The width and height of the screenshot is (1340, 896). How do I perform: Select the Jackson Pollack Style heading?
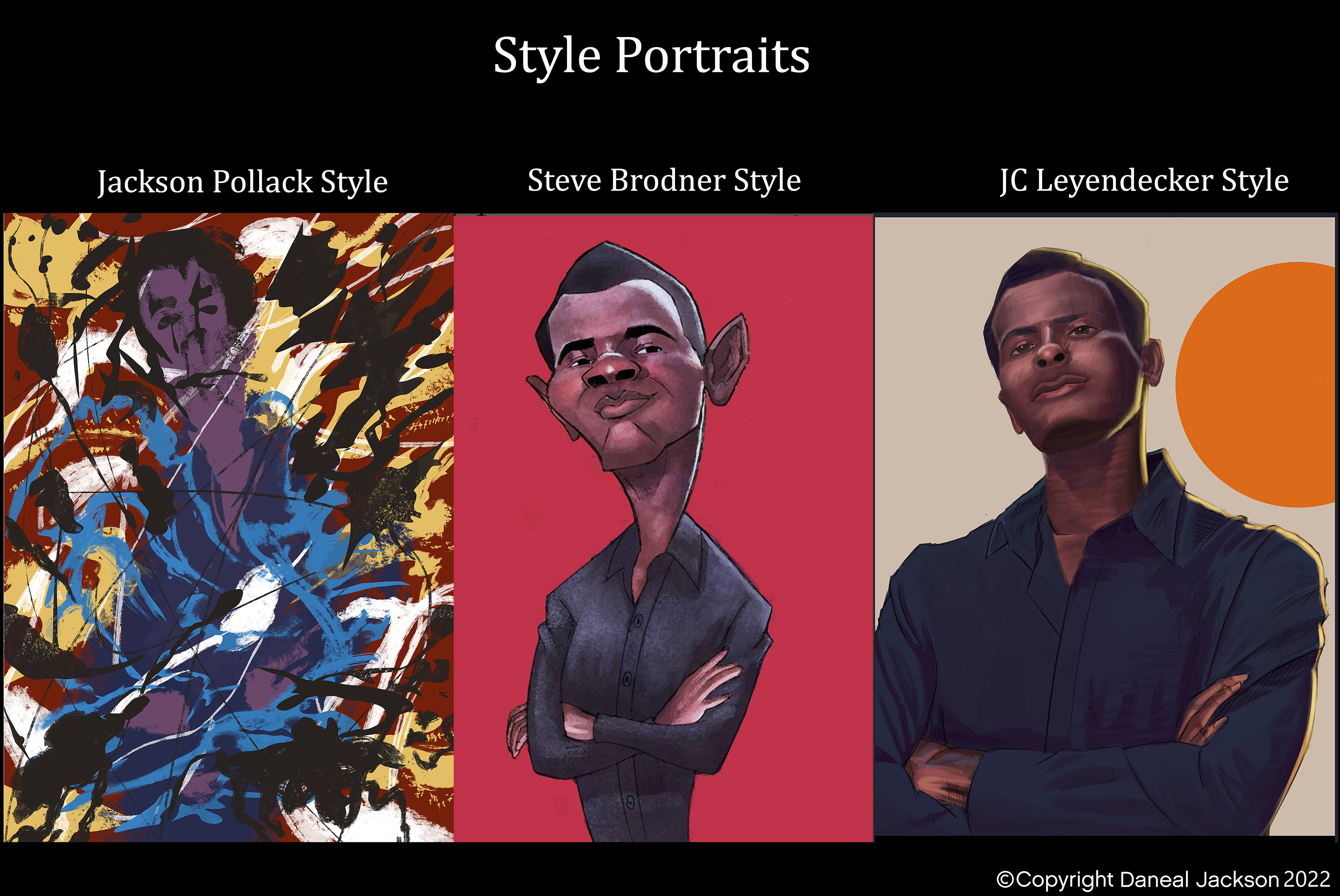pos(243,182)
